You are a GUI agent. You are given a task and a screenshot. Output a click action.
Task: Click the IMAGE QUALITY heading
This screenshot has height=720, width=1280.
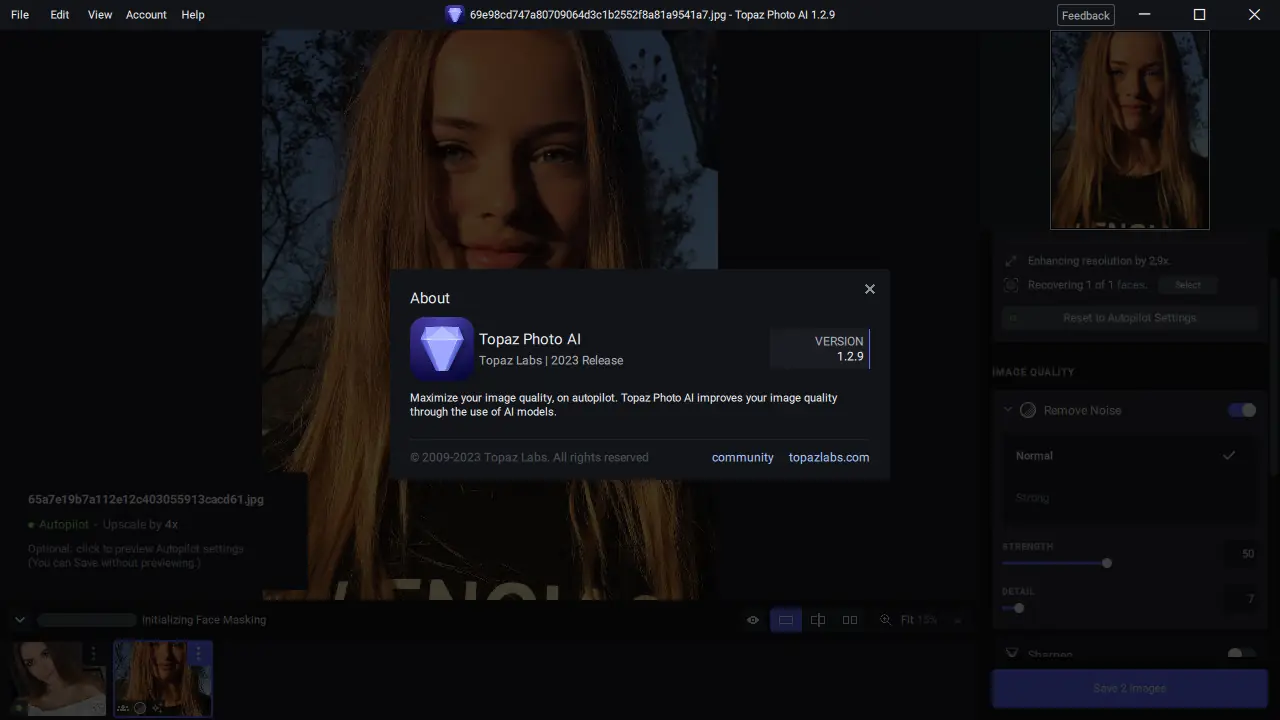coord(1033,372)
